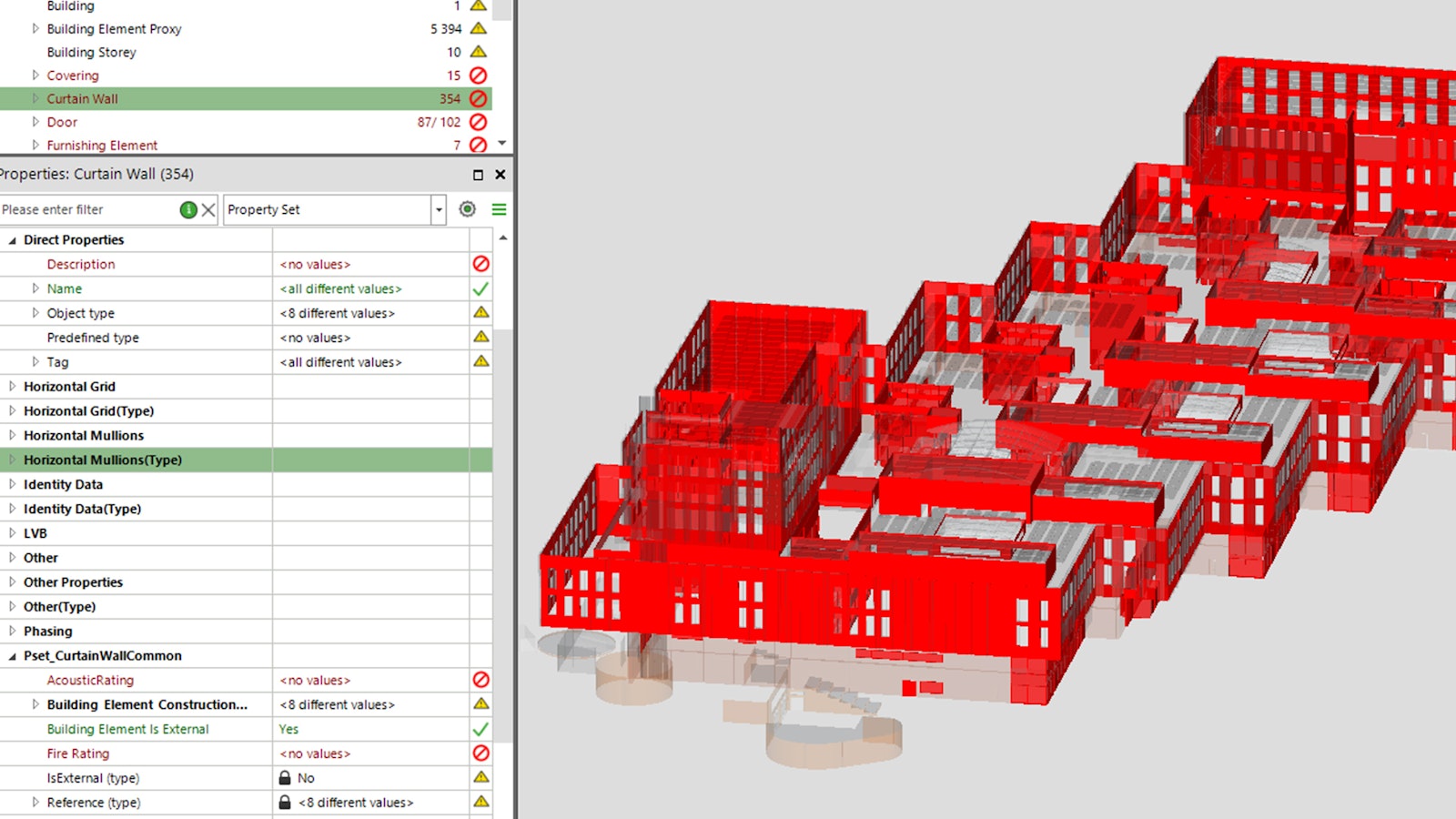1456x819 pixels.
Task: Click the Identity Data property group
Action: click(63, 484)
